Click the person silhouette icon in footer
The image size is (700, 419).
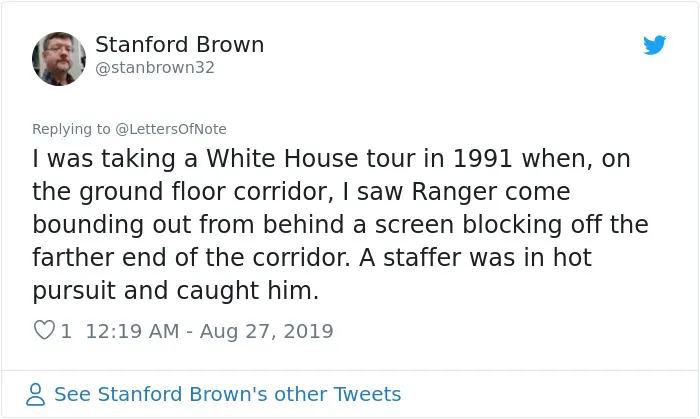coord(35,394)
